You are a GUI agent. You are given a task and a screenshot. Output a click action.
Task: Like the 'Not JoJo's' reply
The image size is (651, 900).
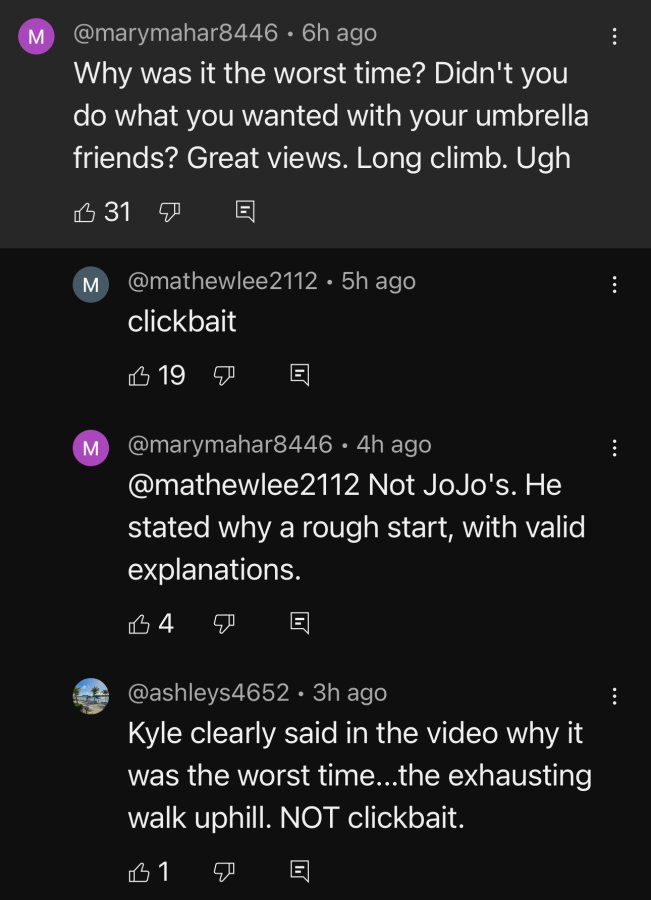(x=139, y=623)
